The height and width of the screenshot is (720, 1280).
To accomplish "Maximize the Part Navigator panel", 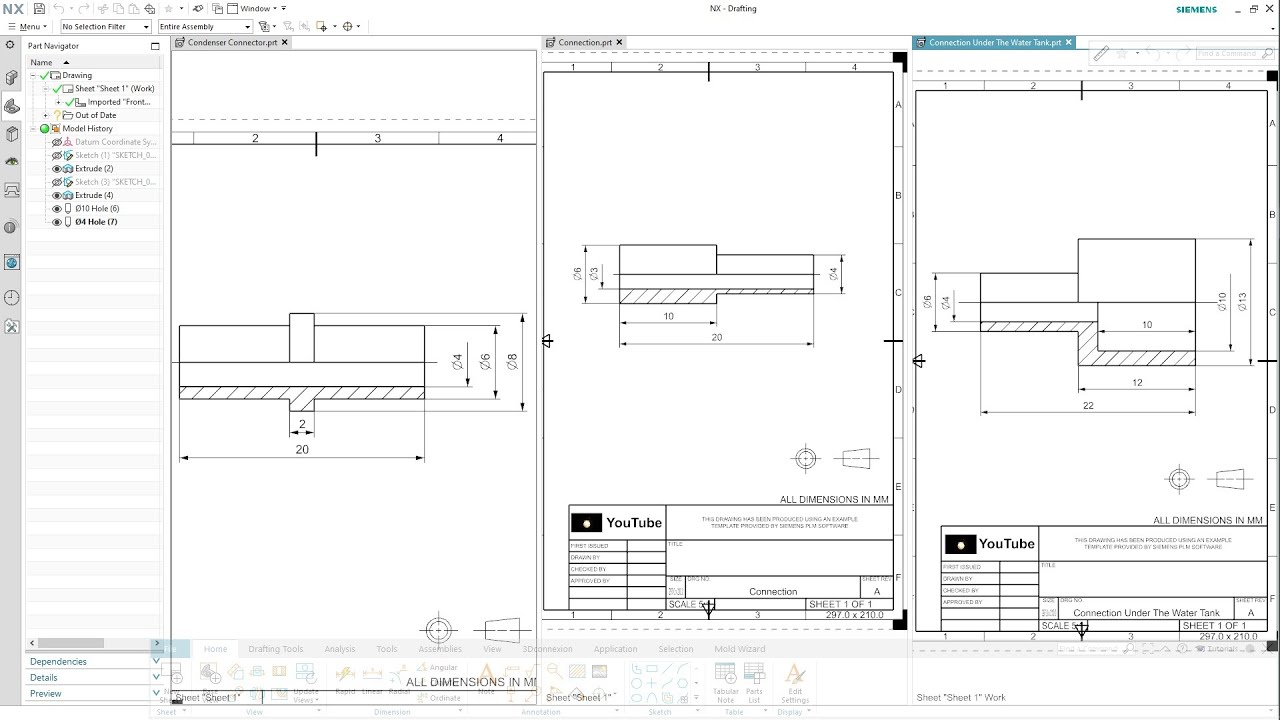I will click(155, 46).
